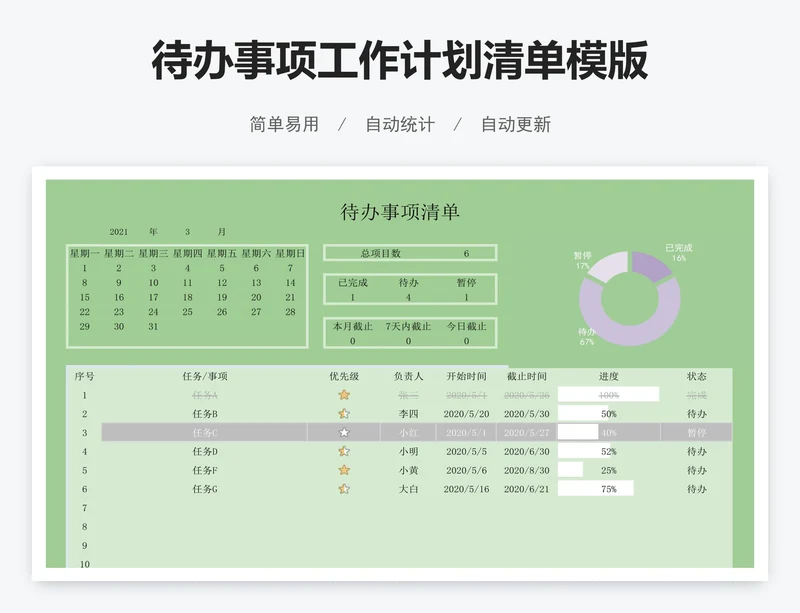The image size is (800, 613).
Task: Select the 暂停 17% donut chart slice
Action: click(610, 264)
